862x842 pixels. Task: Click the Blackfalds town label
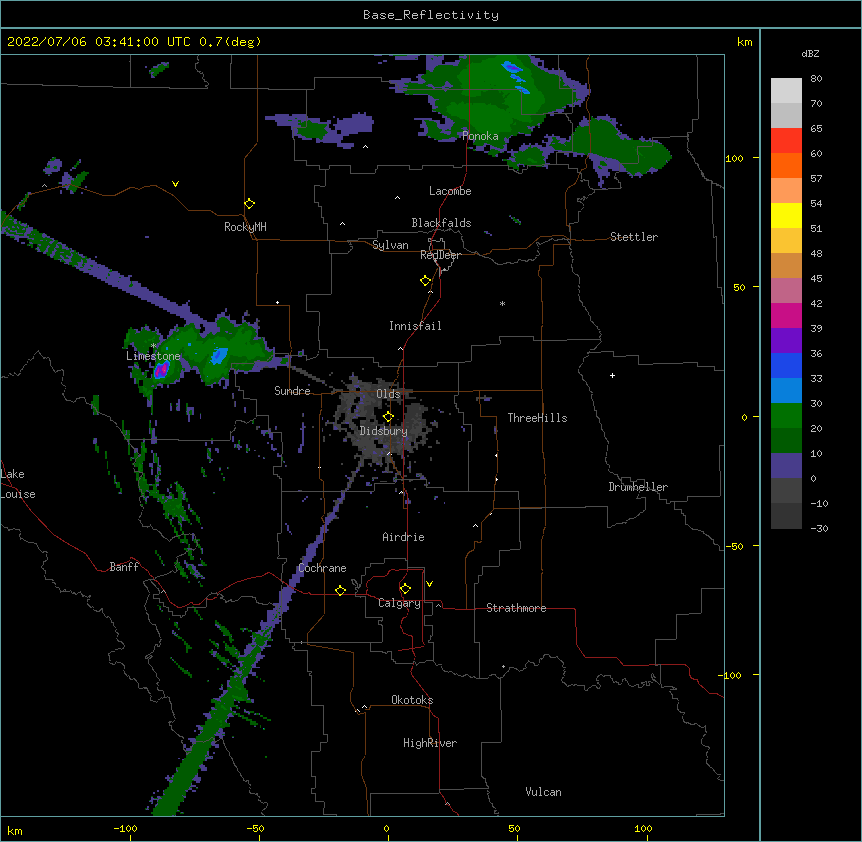[x=441, y=223]
